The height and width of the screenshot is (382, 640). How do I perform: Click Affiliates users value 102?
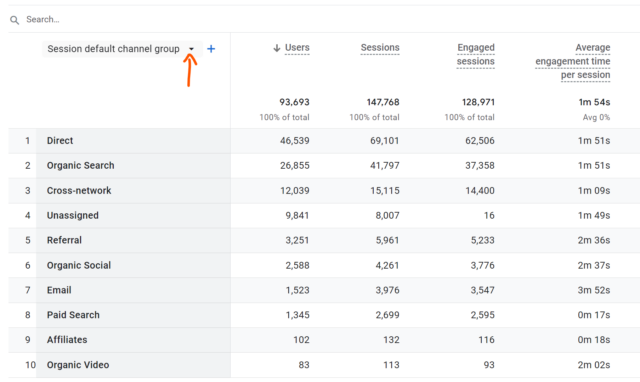tap(301, 340)
